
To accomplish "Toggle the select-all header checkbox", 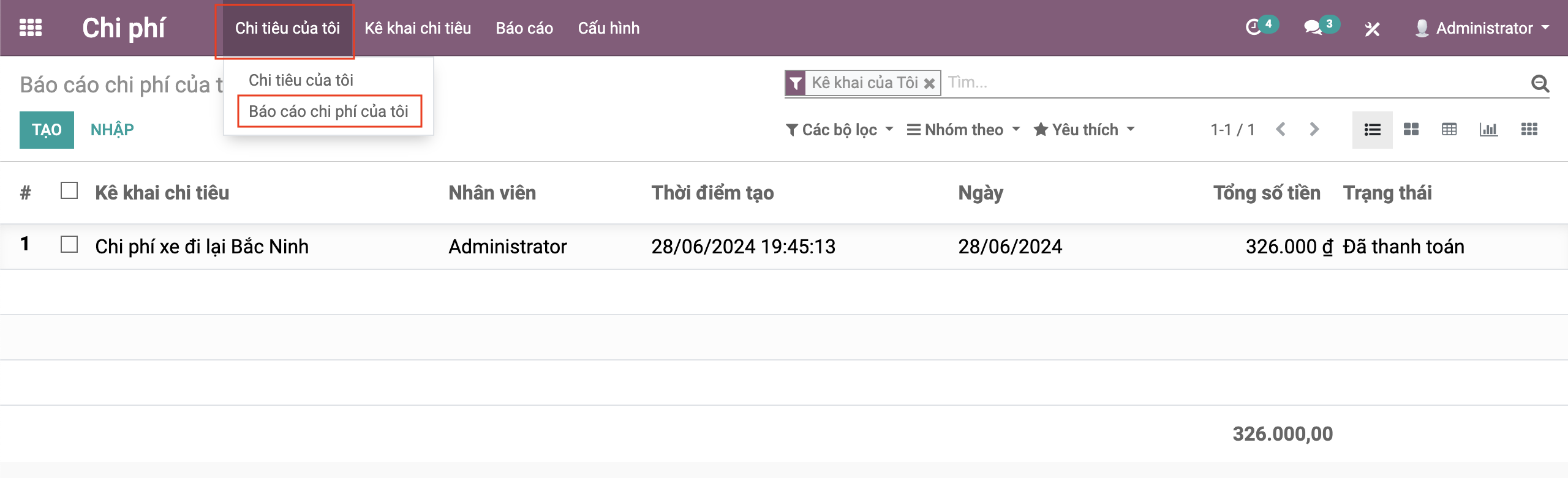I will coord(69,191).
